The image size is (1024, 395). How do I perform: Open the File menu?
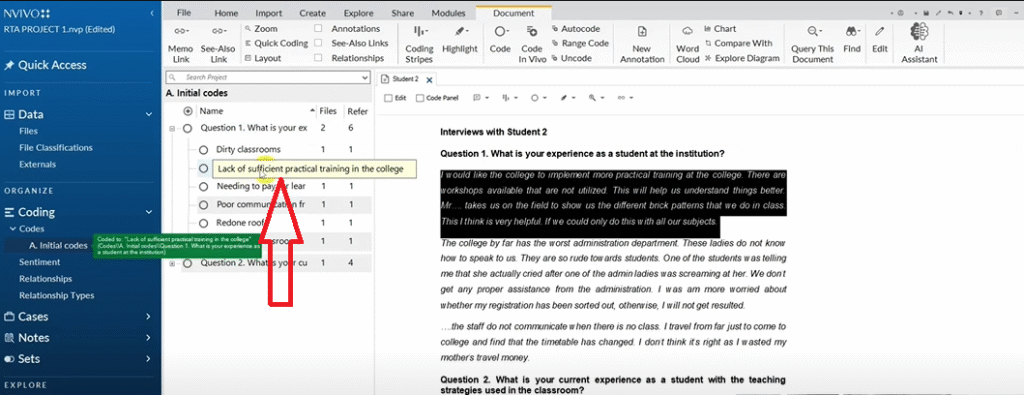click(184, 13)
